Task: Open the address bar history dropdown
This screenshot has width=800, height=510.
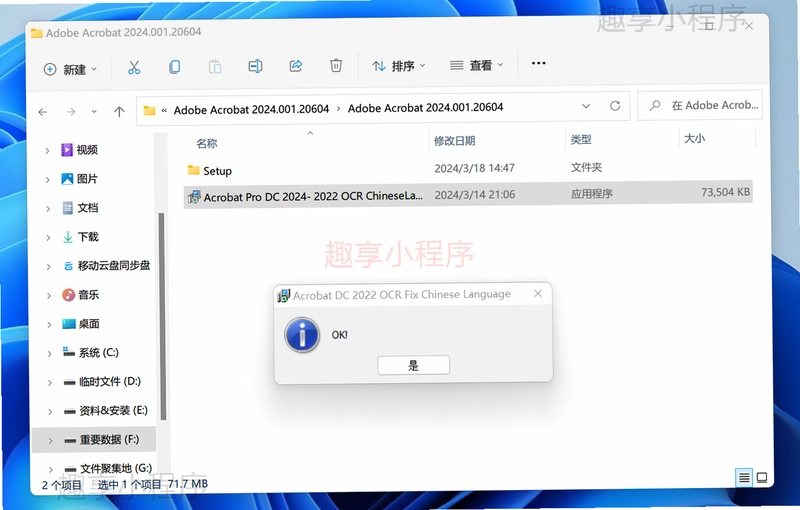Action: (x=586, y=106)
